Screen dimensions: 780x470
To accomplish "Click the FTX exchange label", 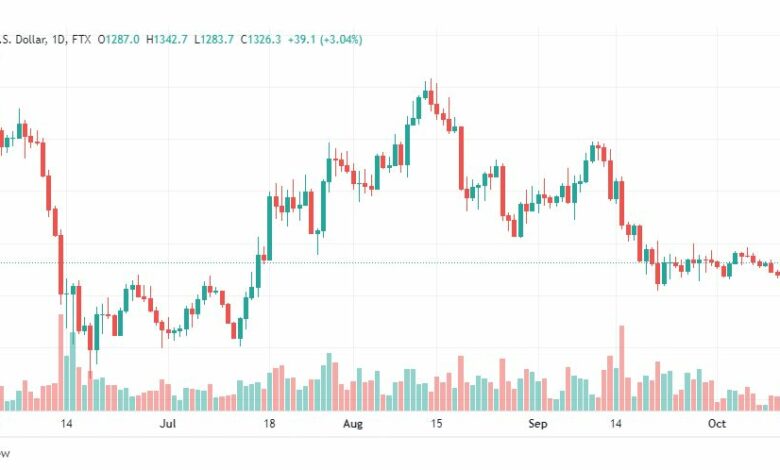I will 82,39.
